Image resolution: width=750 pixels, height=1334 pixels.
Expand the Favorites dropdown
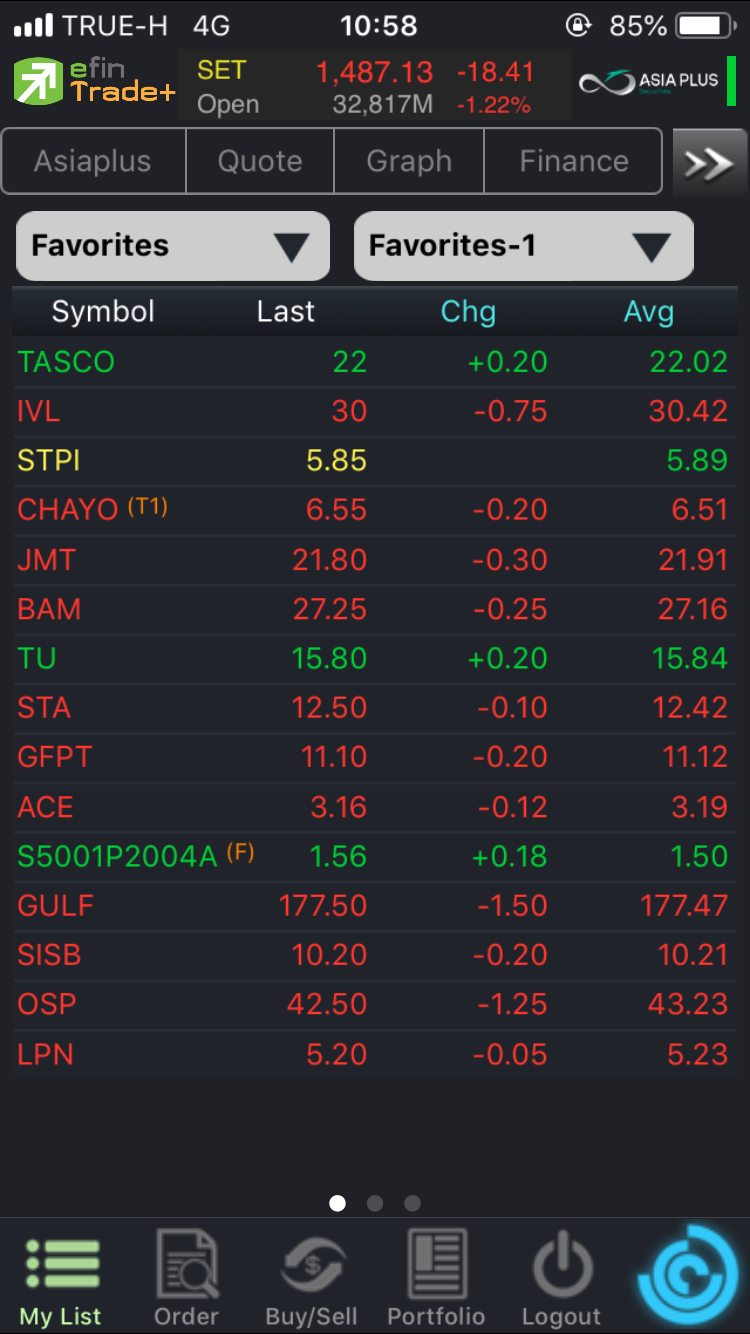173,246
